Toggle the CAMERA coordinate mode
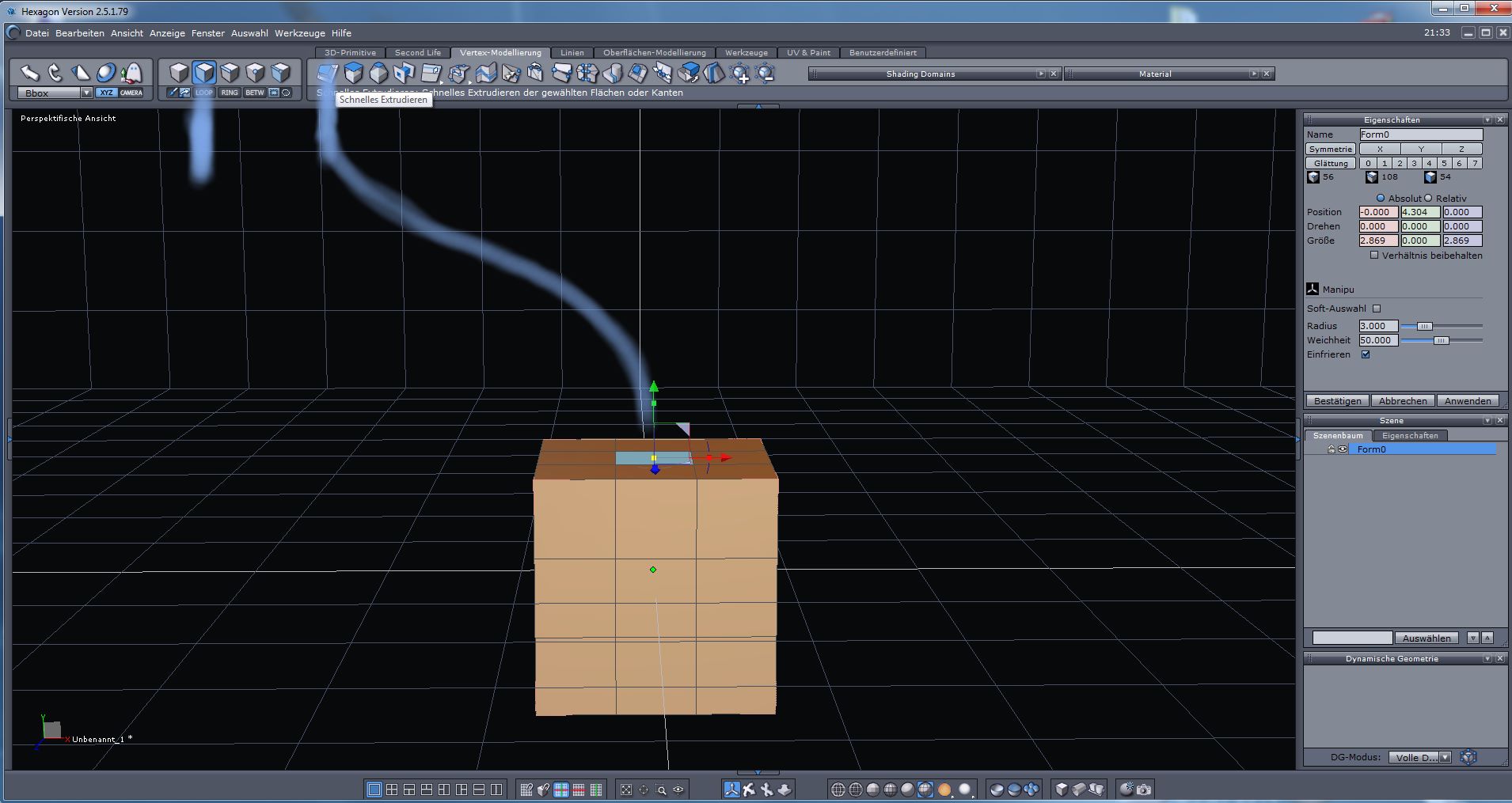Viewport: 1512px width, 803px height. [131, 93]
